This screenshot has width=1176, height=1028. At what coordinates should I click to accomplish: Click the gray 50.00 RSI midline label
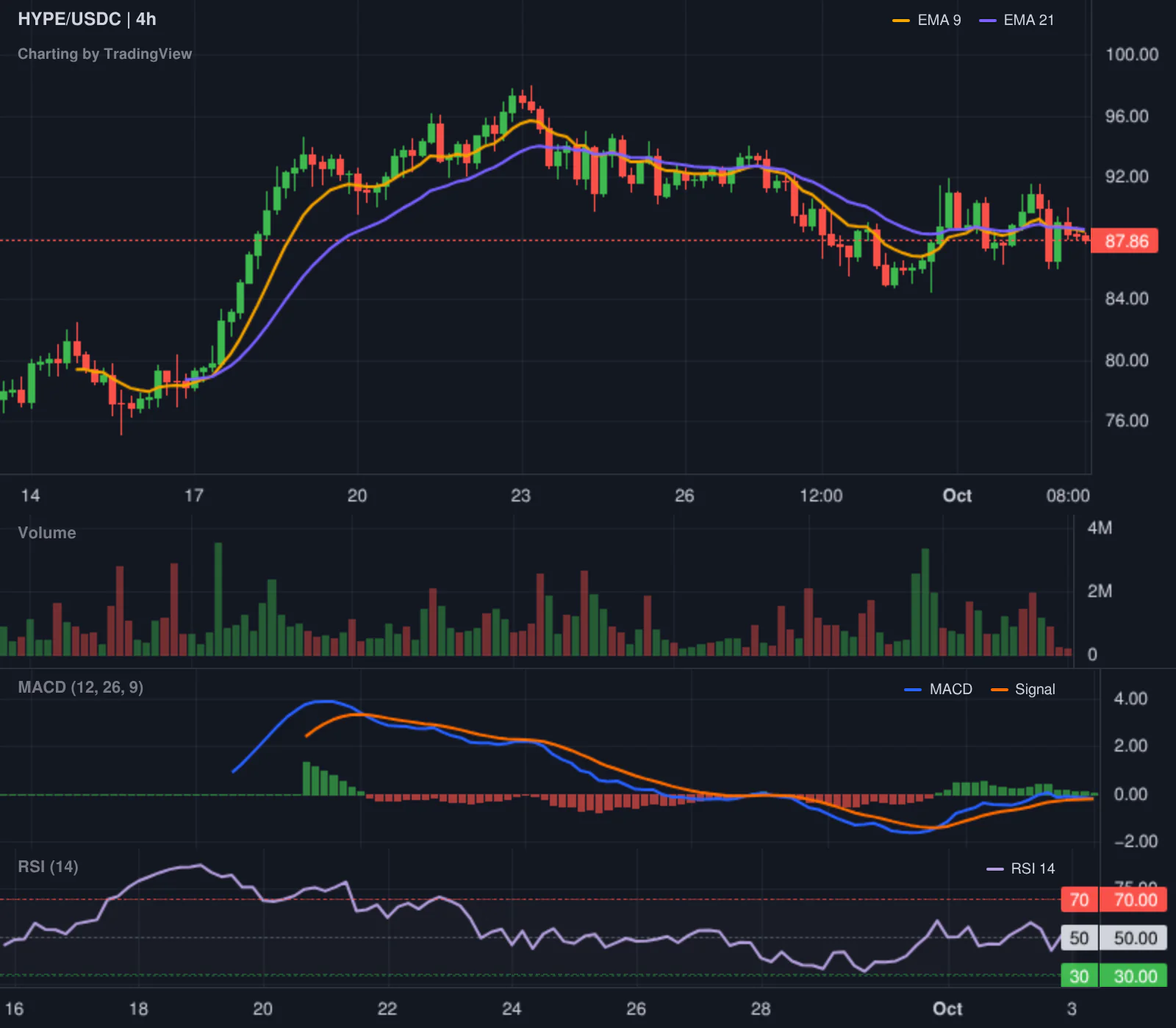[x=1133, y=938]
